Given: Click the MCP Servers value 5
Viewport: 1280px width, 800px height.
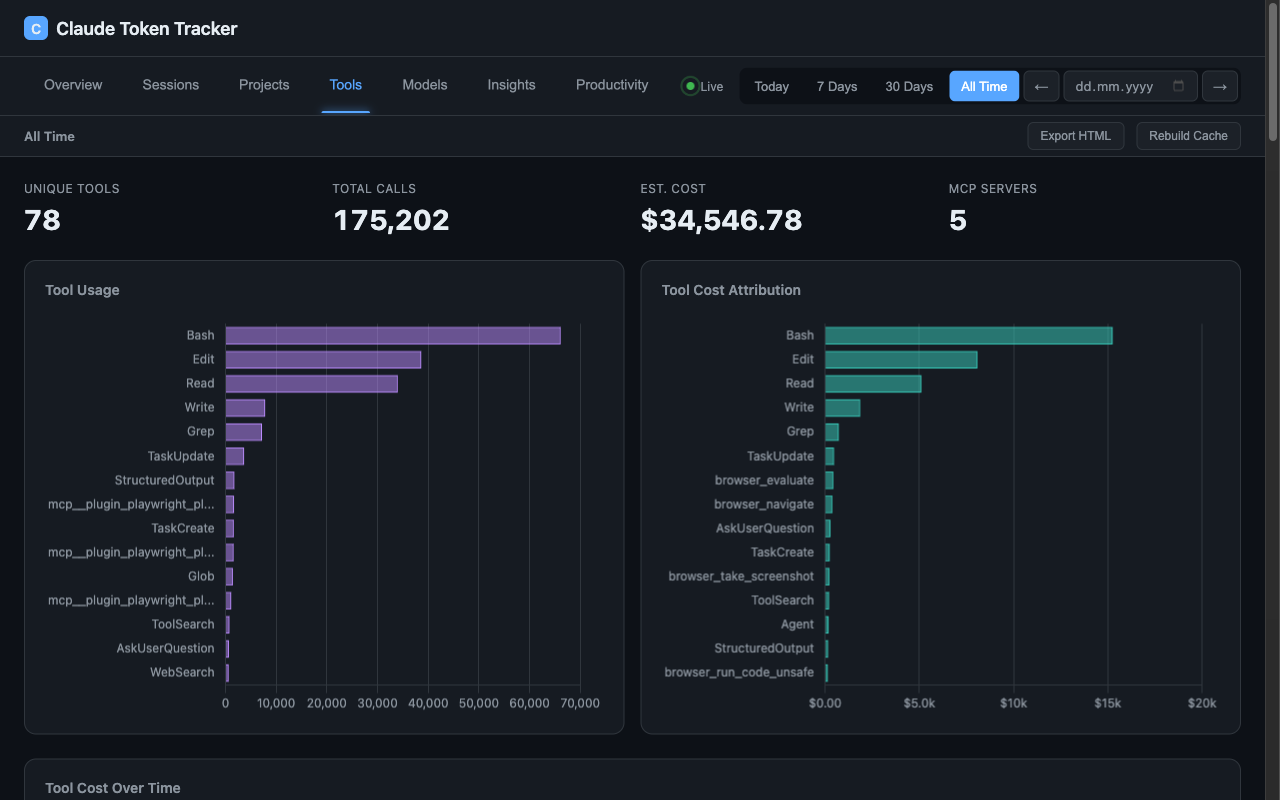Looking at the screenshot, I should [x=957, y=220].
